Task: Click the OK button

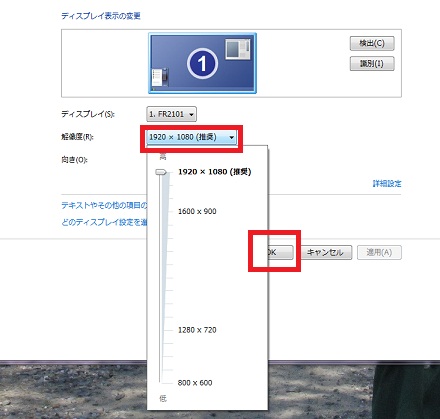Action: (x=280, y=252)
